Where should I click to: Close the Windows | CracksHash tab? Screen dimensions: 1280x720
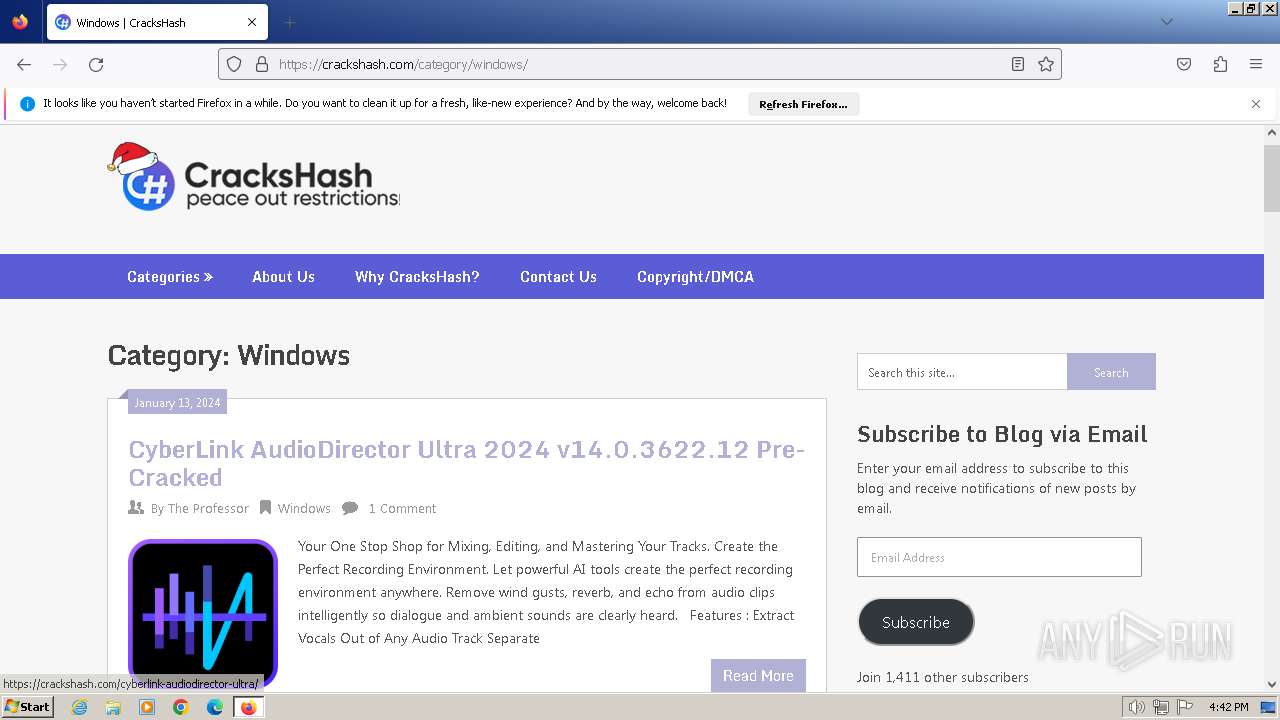click(x=252, y=22)
